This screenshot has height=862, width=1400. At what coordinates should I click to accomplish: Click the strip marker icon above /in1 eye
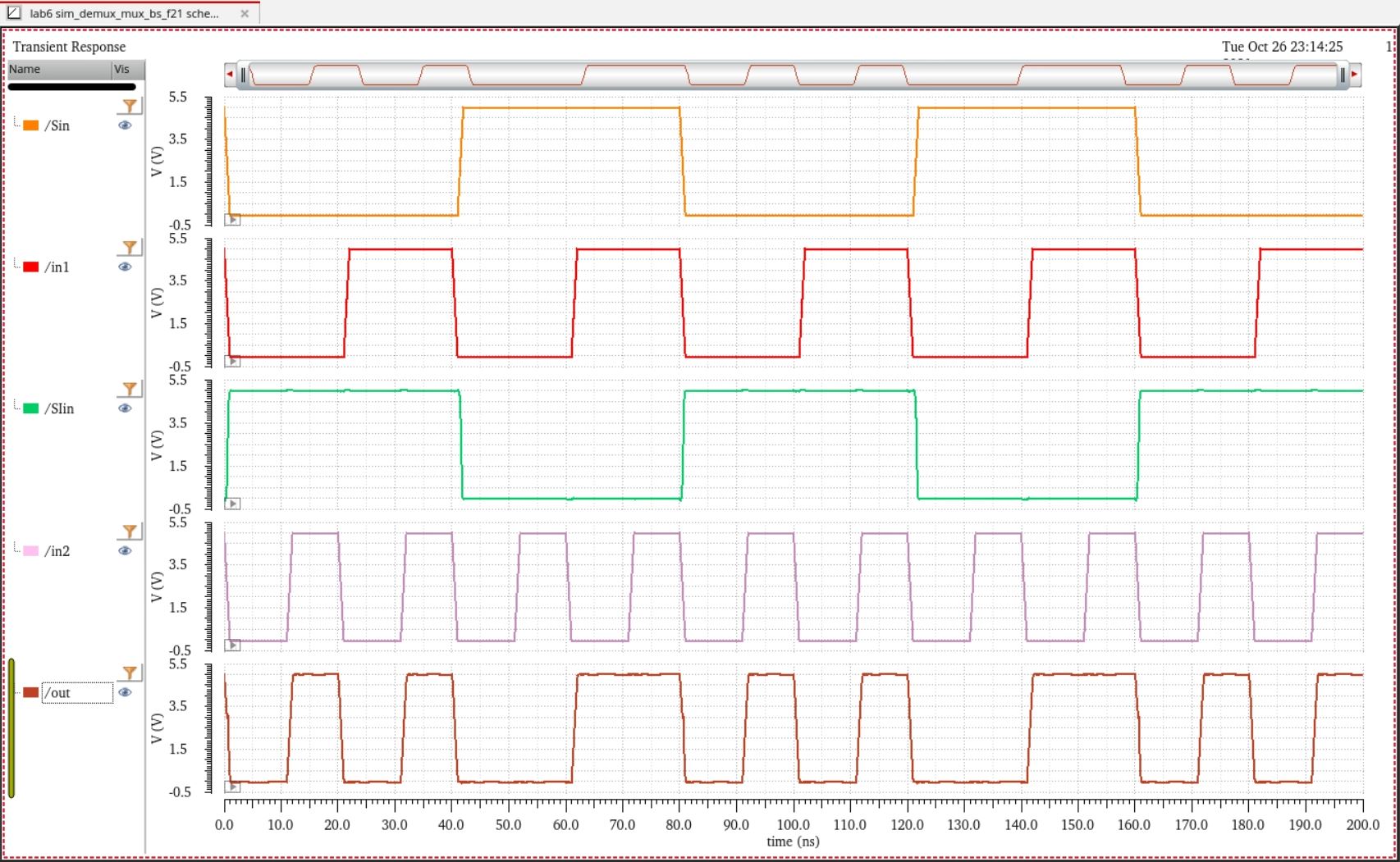point(129,247)
